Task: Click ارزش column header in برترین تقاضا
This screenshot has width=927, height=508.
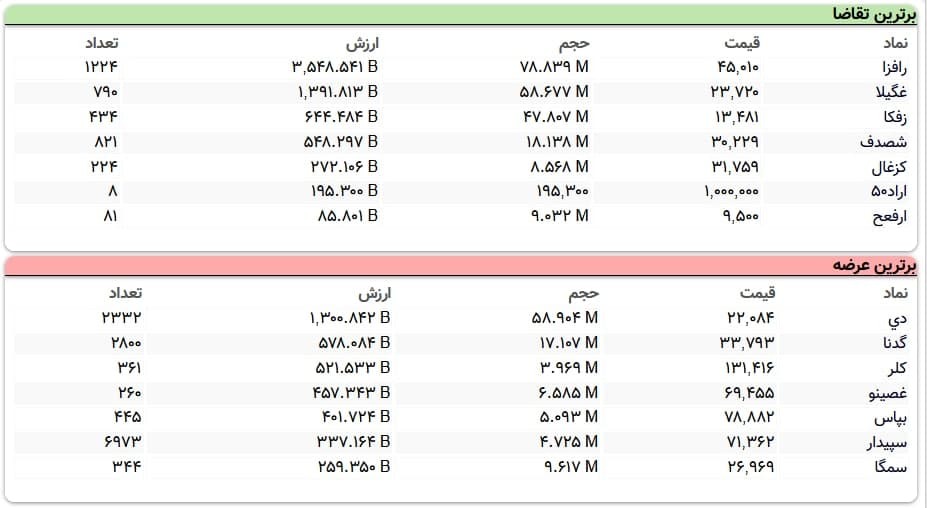Action: point(363,43)
